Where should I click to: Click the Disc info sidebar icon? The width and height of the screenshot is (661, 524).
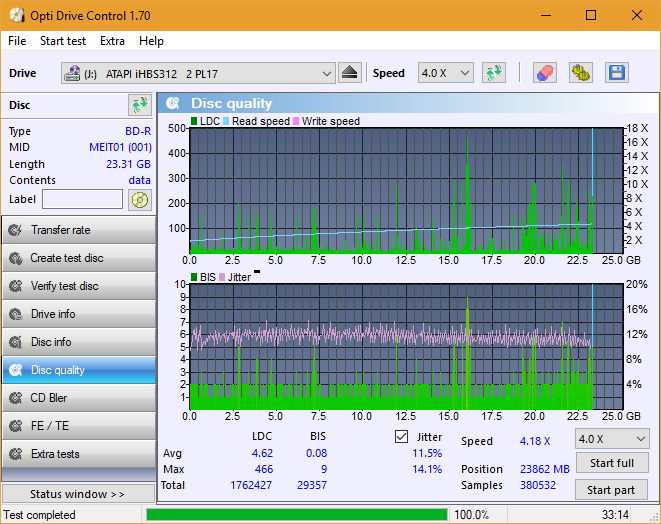(x=16, y=342)
